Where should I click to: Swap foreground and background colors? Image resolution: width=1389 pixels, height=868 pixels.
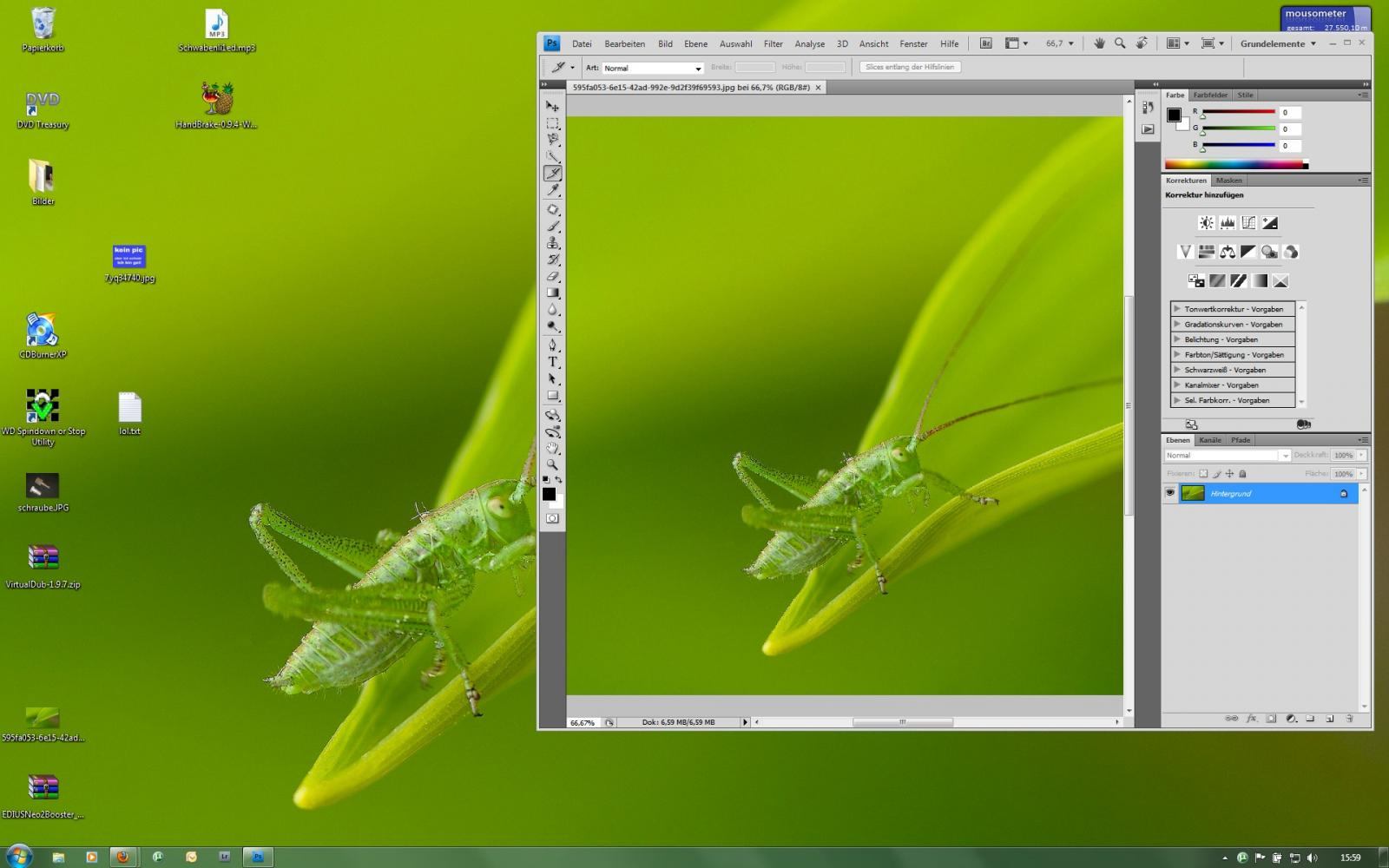558,479
